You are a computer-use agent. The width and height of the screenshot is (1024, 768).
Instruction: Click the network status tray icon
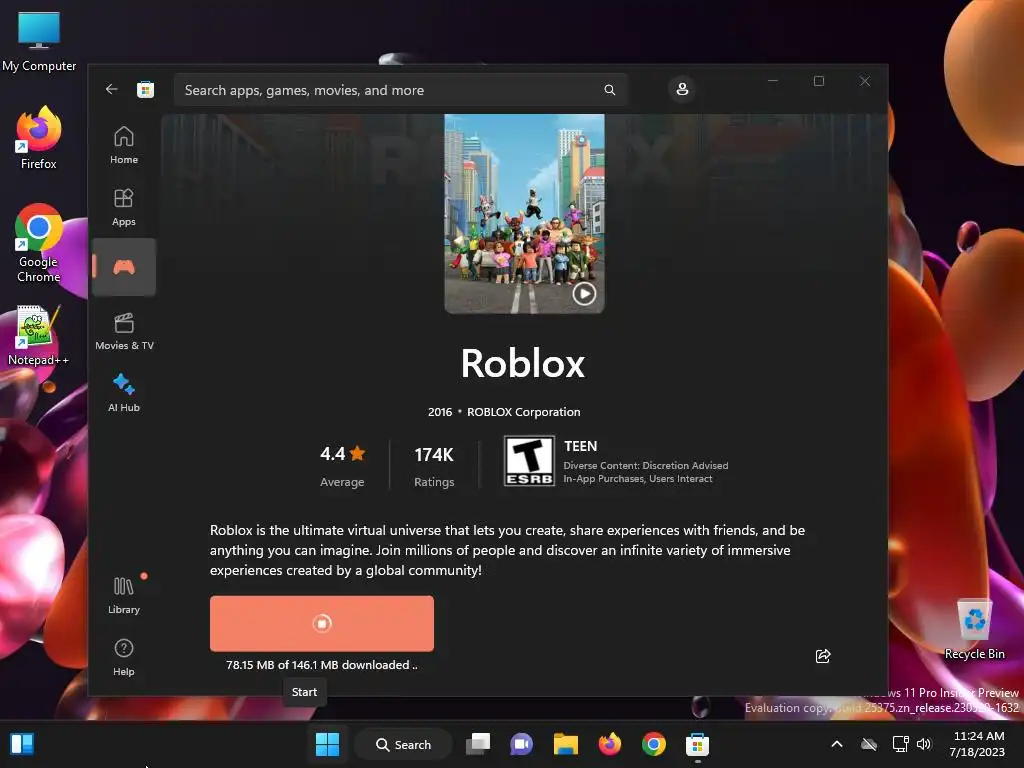point(901,744)
